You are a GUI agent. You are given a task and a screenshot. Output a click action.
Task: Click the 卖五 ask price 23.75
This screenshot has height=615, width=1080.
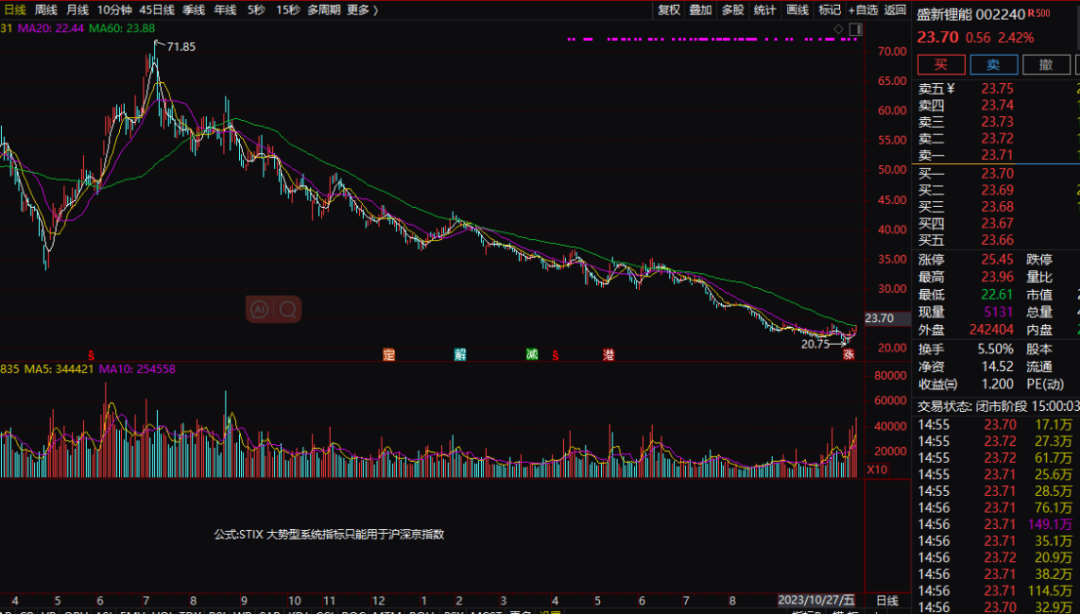click(x=997, y=88)
